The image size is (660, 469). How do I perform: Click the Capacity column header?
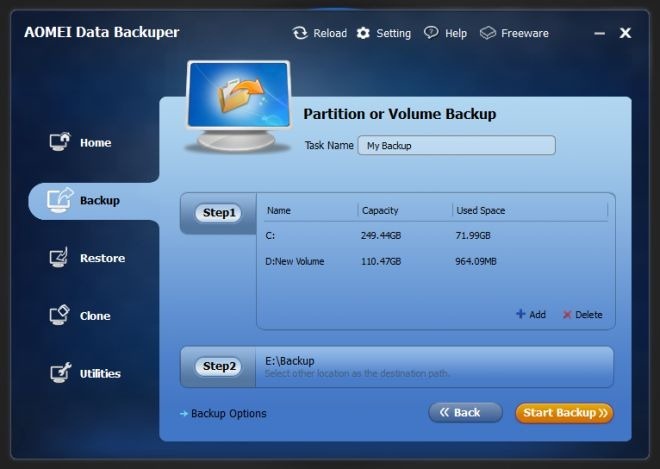[x=380, y=211]
